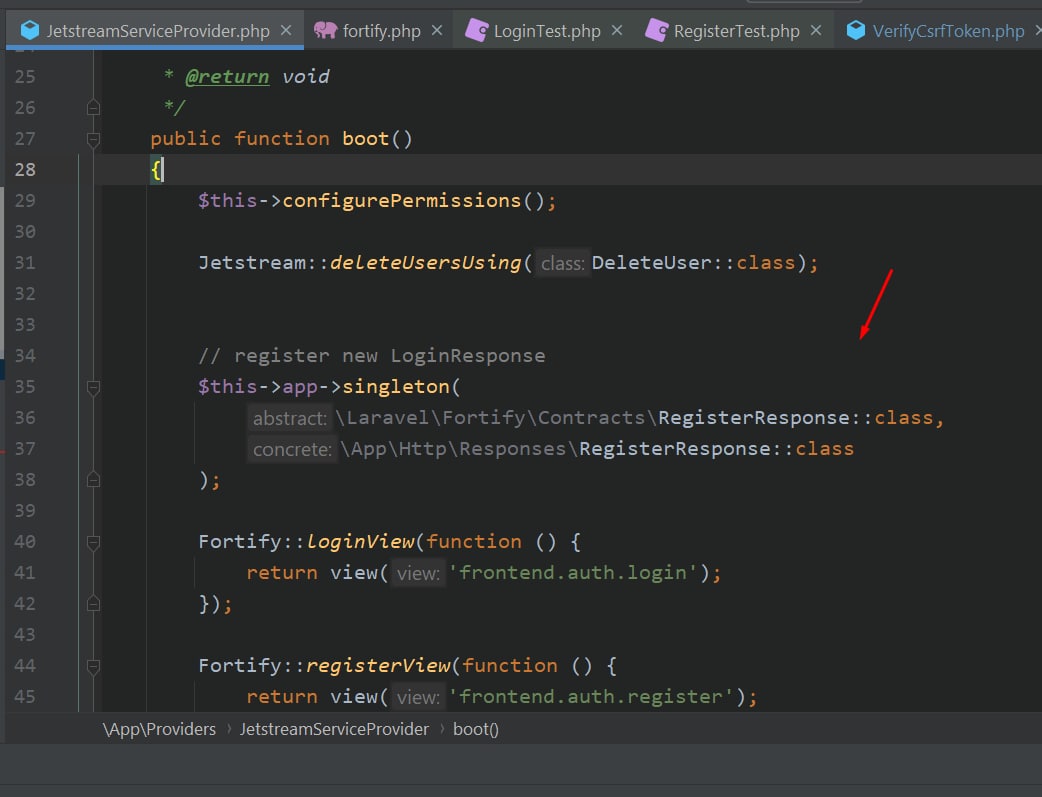
Task: Click fold end marker at line 38
Action: 93,479
